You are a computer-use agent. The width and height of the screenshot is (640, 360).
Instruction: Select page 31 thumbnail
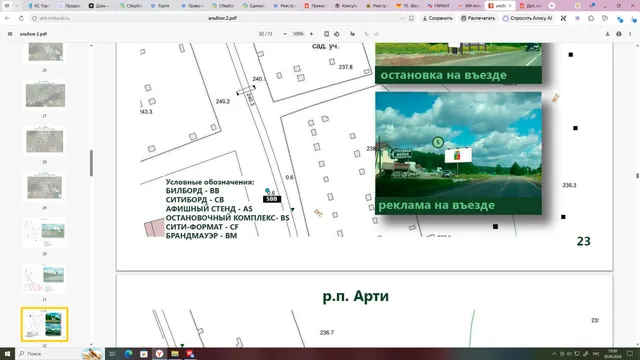[x=45, y=278]
